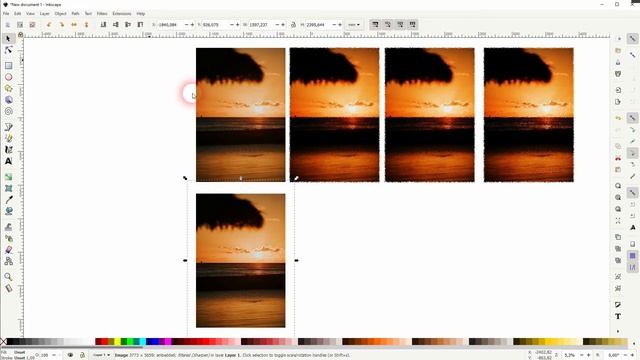640x360 pixels.
Task: Select the Selector arrow tool
Action: coord(8,38)
